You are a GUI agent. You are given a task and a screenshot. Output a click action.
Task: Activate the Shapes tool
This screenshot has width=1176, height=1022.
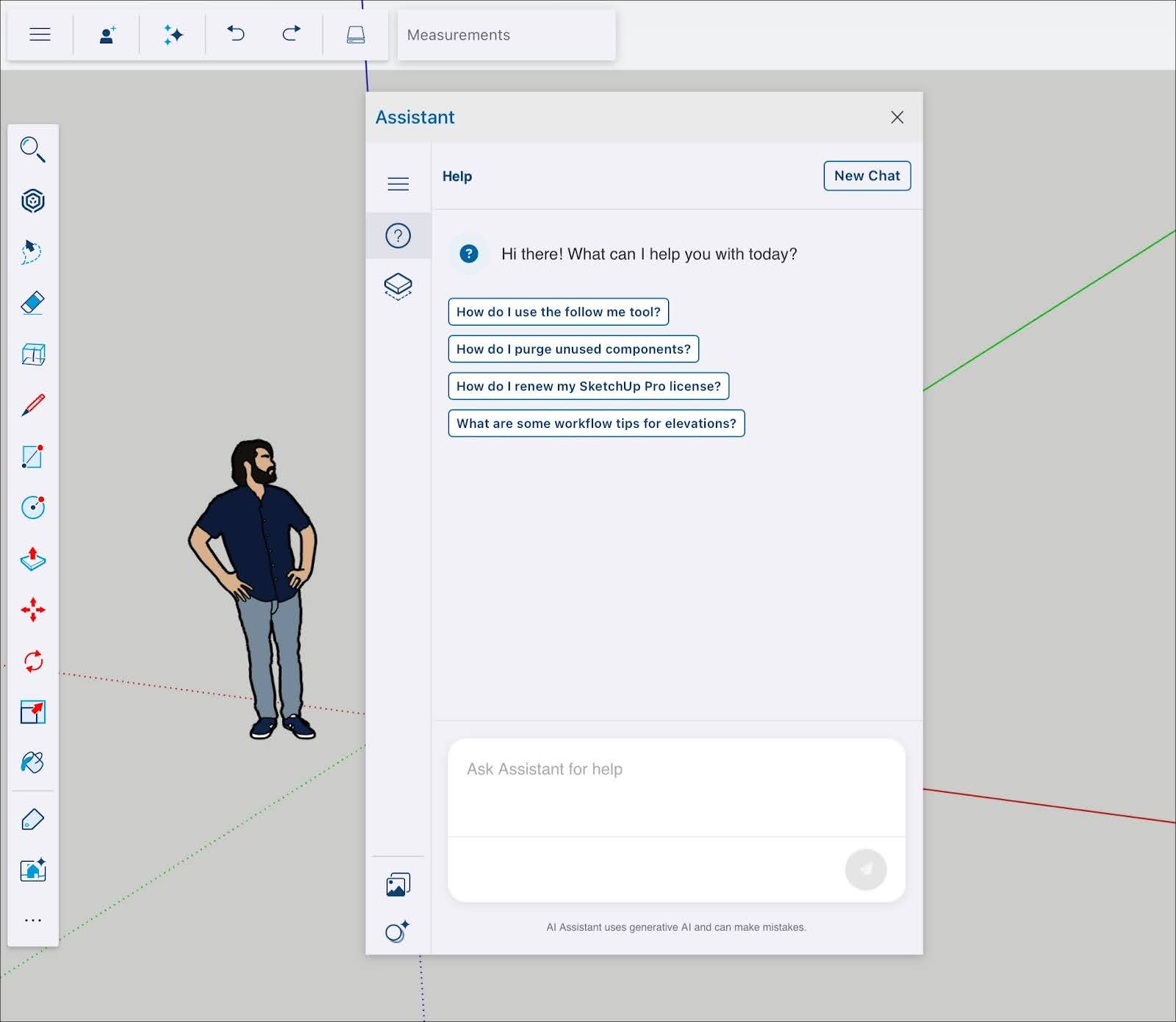pos(33,457)
